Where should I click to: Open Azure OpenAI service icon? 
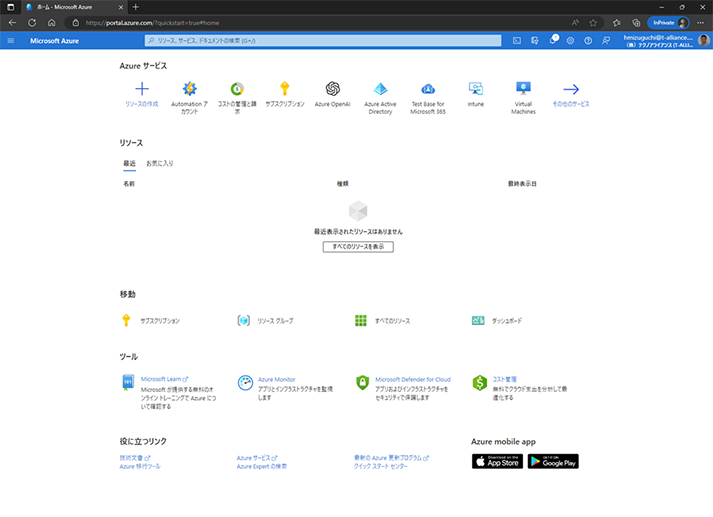pyautogui.click(x=332, y=89)
